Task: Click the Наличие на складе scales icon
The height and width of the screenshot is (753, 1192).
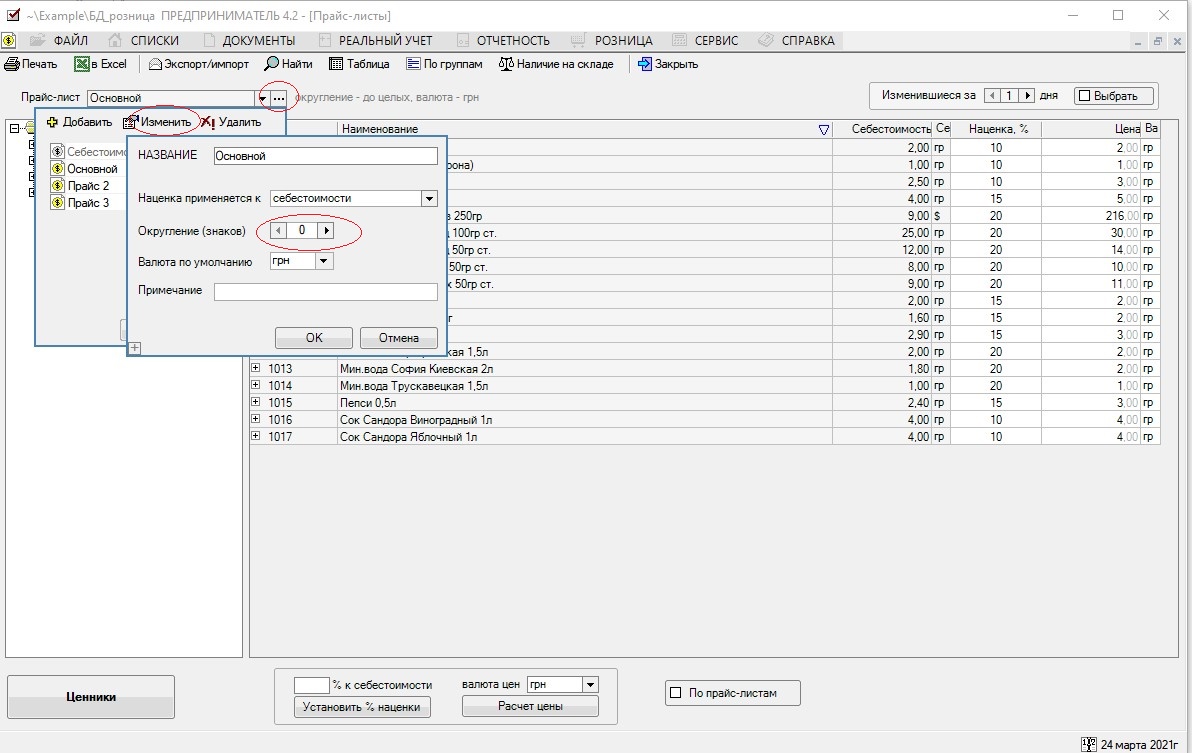Action: tap(506, 64)
